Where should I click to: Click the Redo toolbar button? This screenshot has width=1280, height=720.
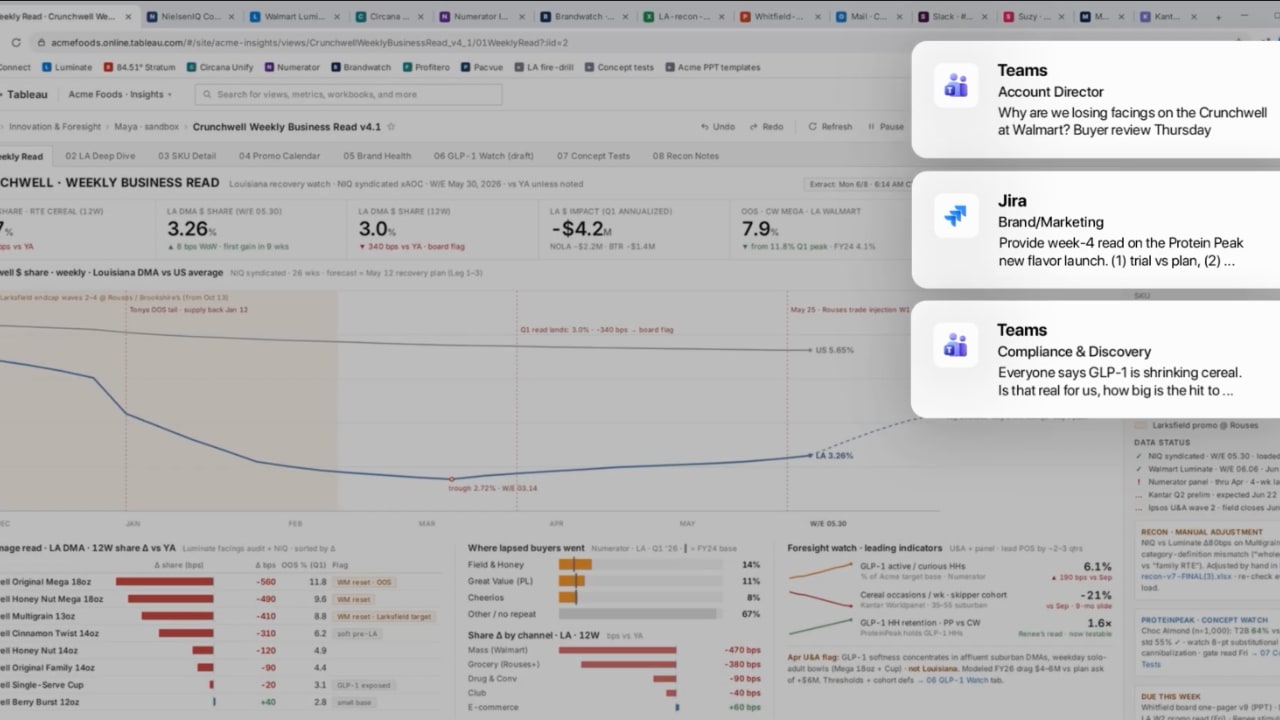coord(766,127)
